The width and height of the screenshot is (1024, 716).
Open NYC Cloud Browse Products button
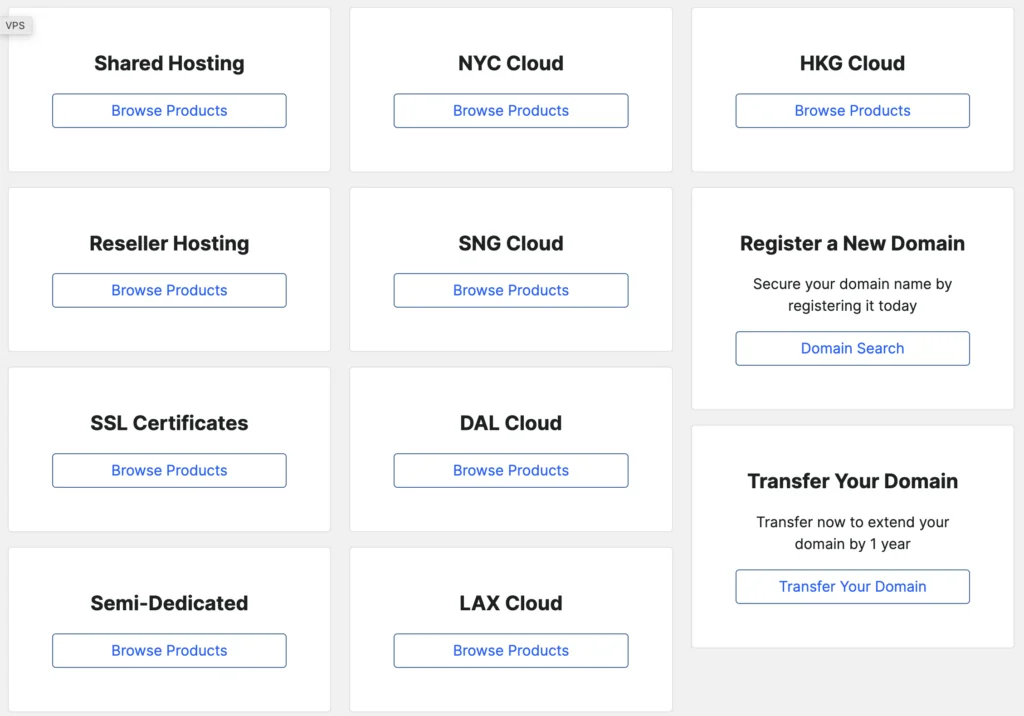511,110
